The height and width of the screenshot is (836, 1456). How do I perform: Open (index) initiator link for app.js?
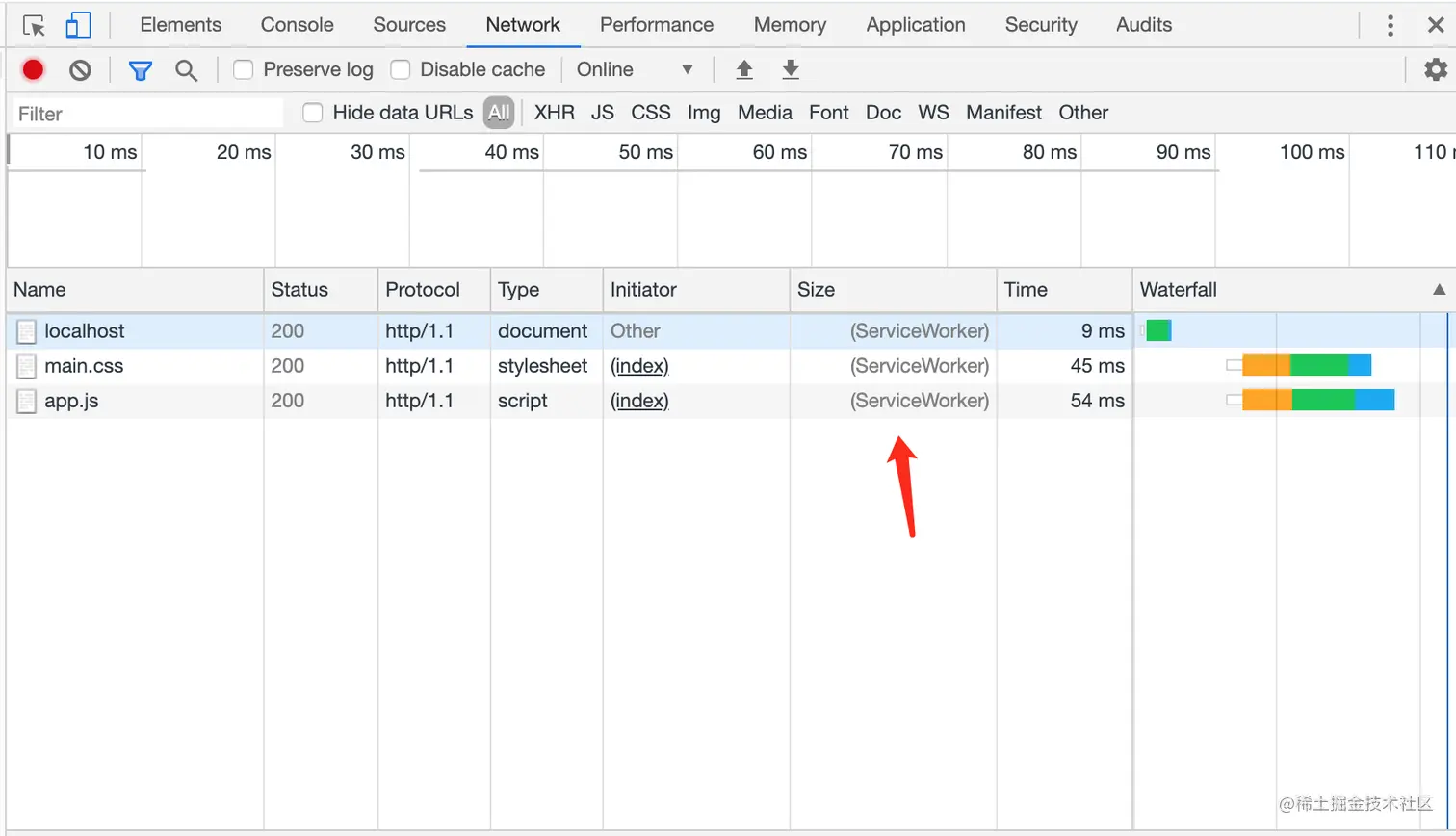[x=639, y=401]
